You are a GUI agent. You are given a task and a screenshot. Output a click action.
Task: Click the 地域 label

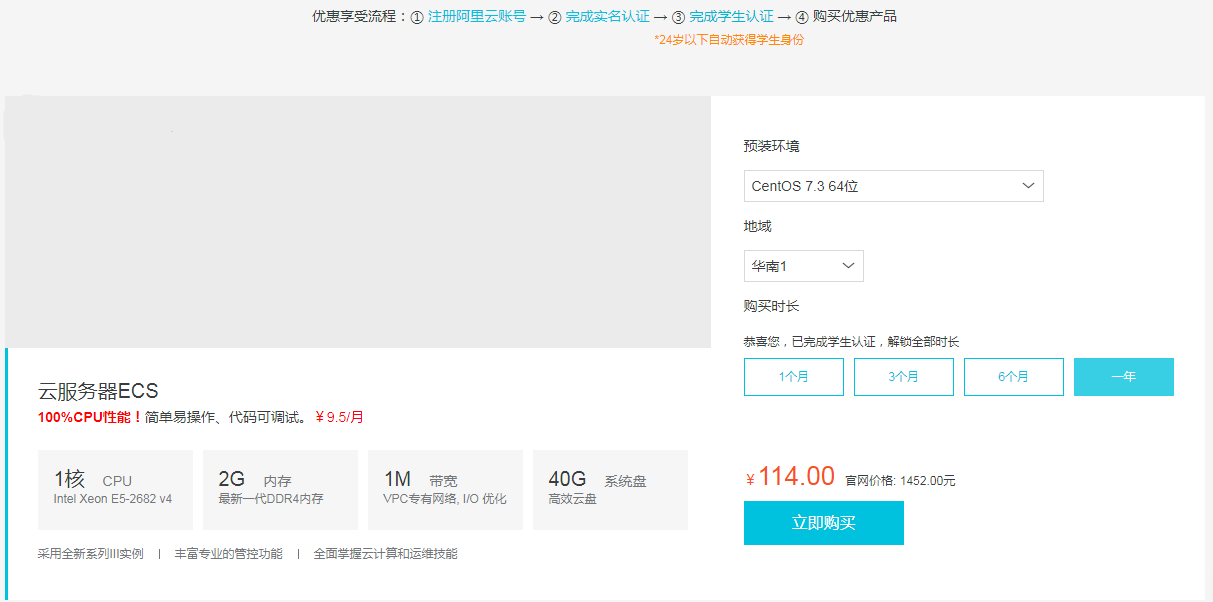coord(758,226)
